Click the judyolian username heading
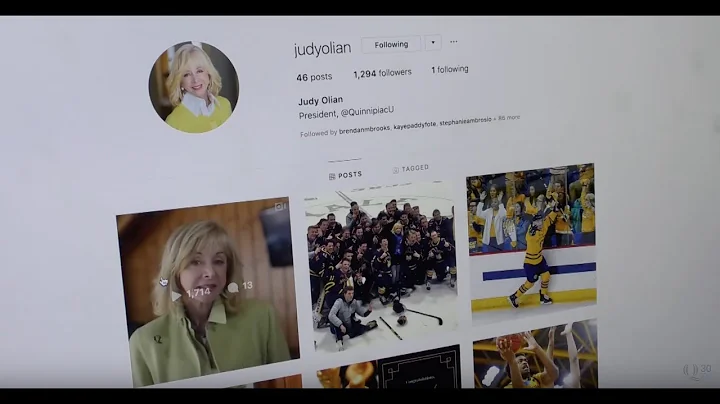 (x=322, y=49)
